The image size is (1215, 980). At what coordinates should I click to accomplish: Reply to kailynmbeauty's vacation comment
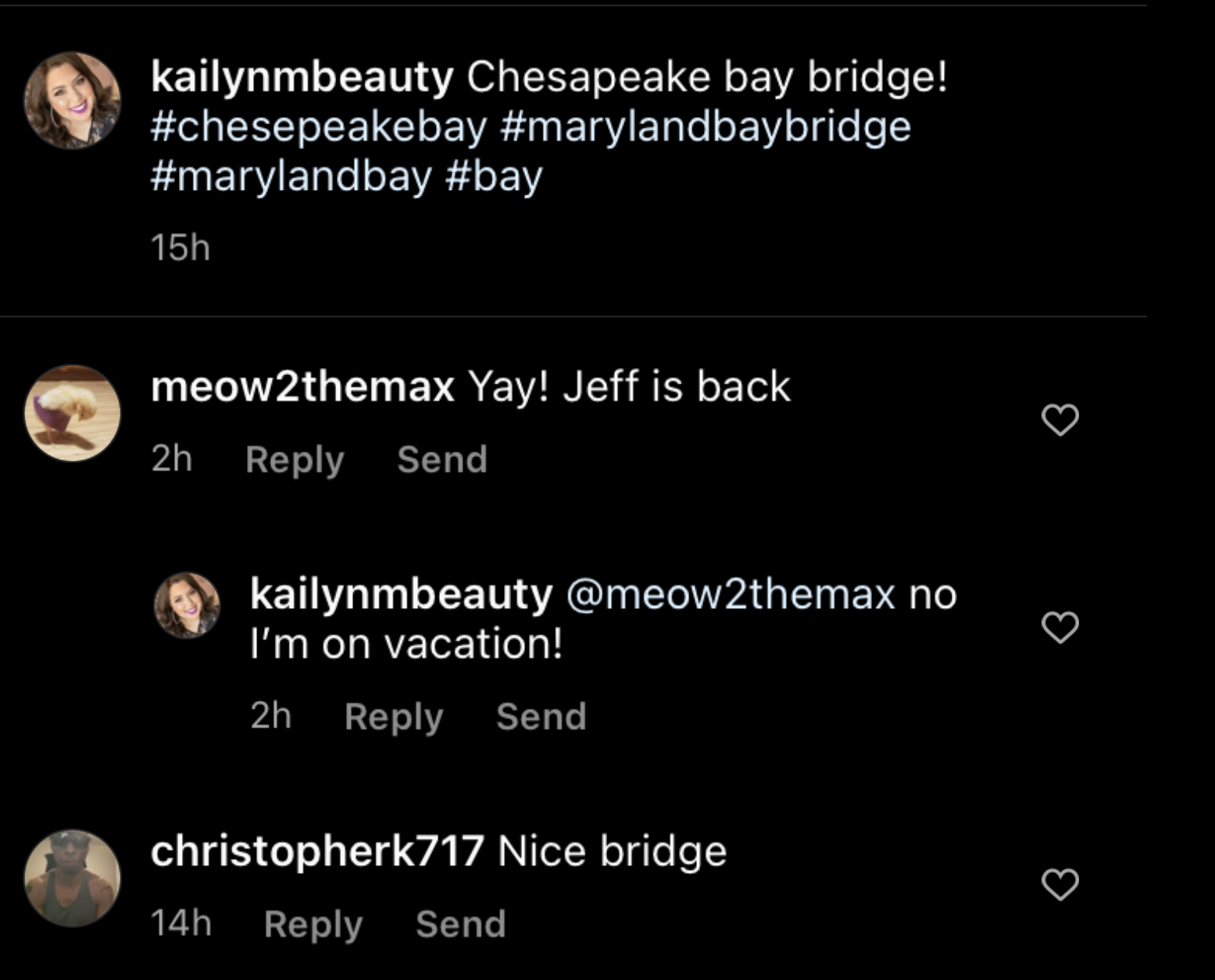394,717
